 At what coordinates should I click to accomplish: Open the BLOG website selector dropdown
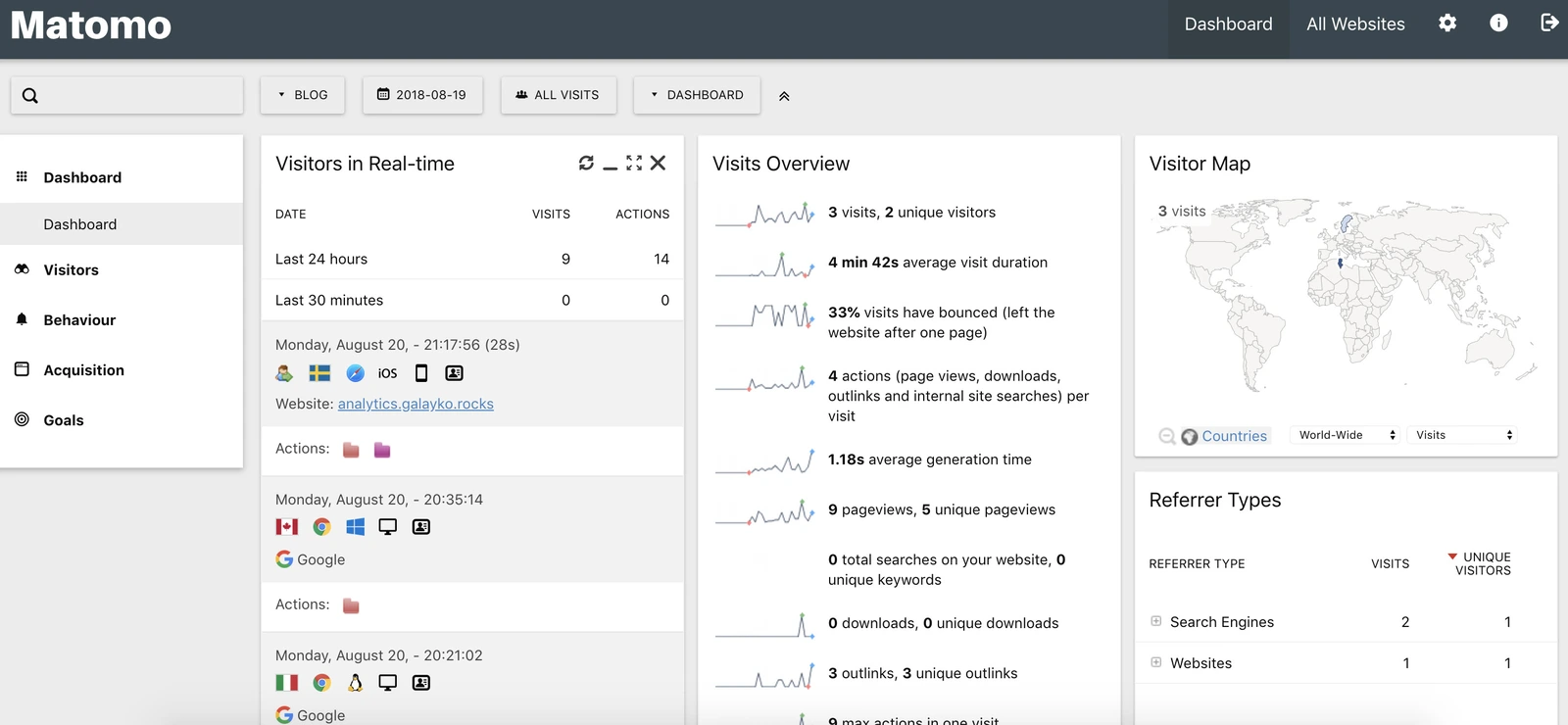(x=303, y=95)
